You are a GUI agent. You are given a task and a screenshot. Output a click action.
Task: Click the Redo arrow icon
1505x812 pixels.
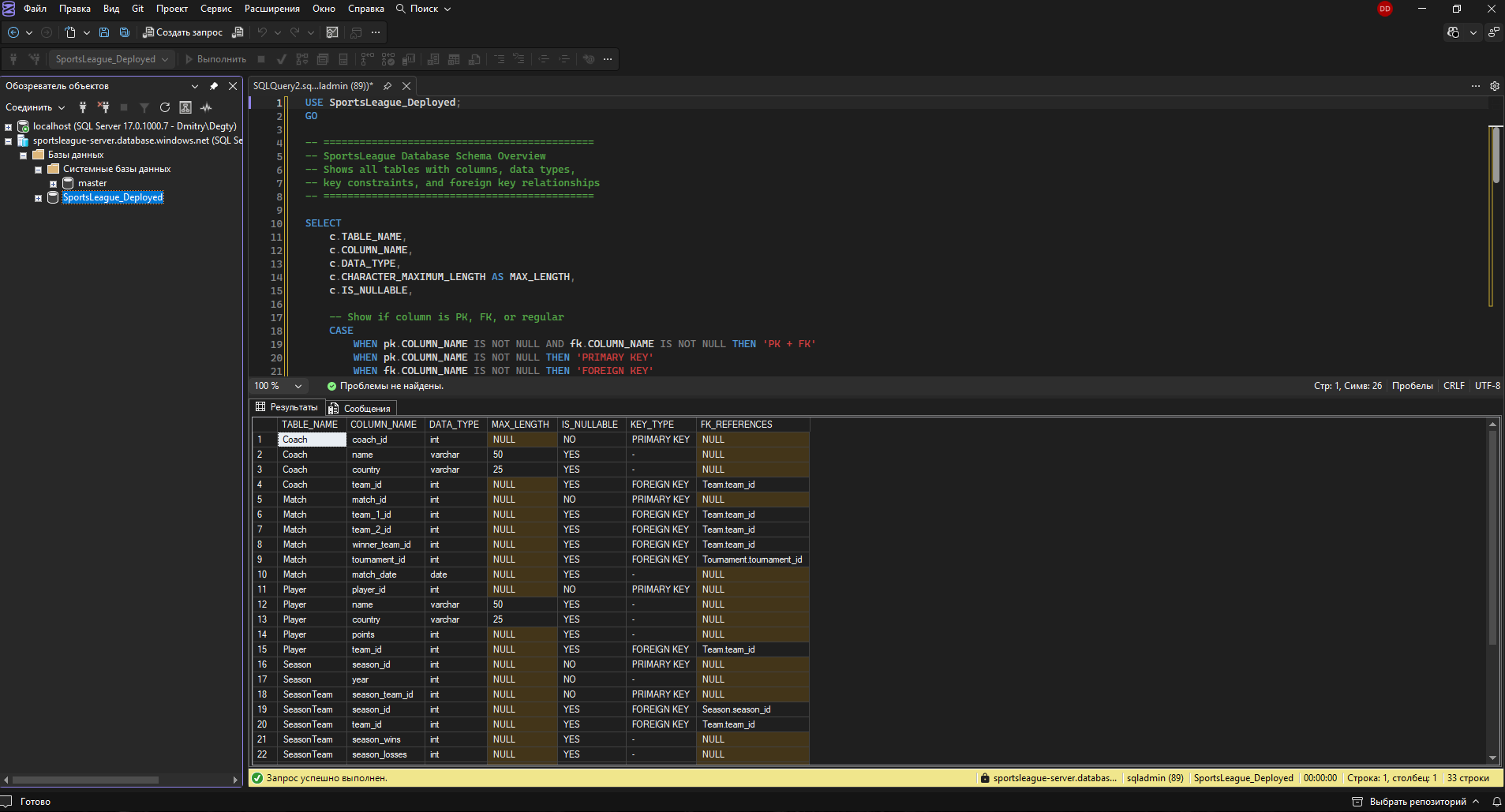point(295,32)
